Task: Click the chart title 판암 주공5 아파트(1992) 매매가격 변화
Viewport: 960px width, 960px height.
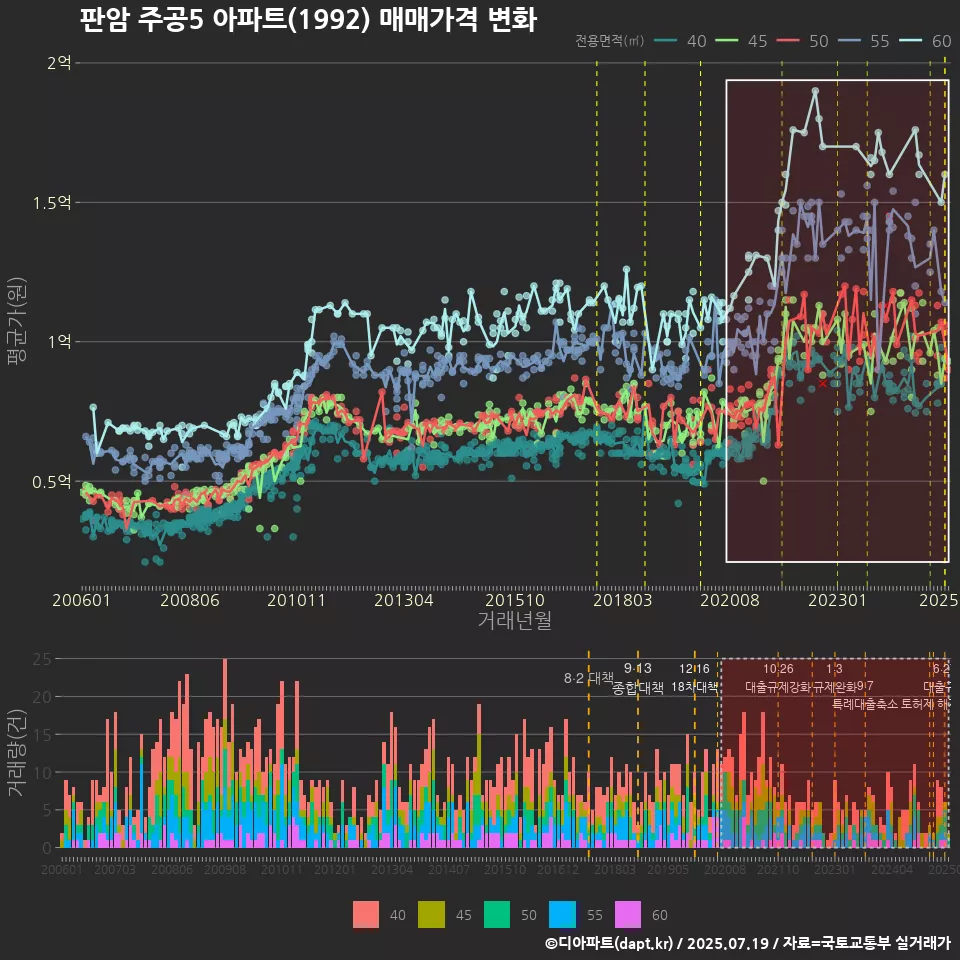Action: [x=308, y=19]
